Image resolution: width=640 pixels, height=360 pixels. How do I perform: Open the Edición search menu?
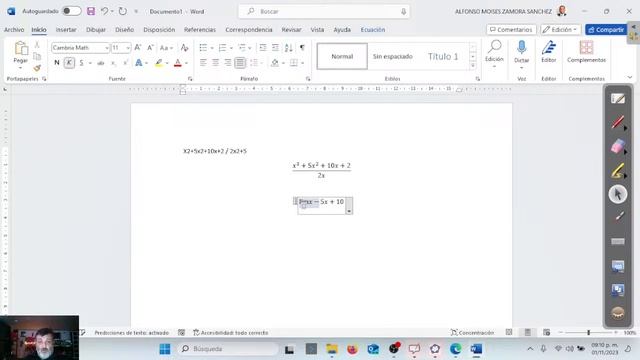494,54
